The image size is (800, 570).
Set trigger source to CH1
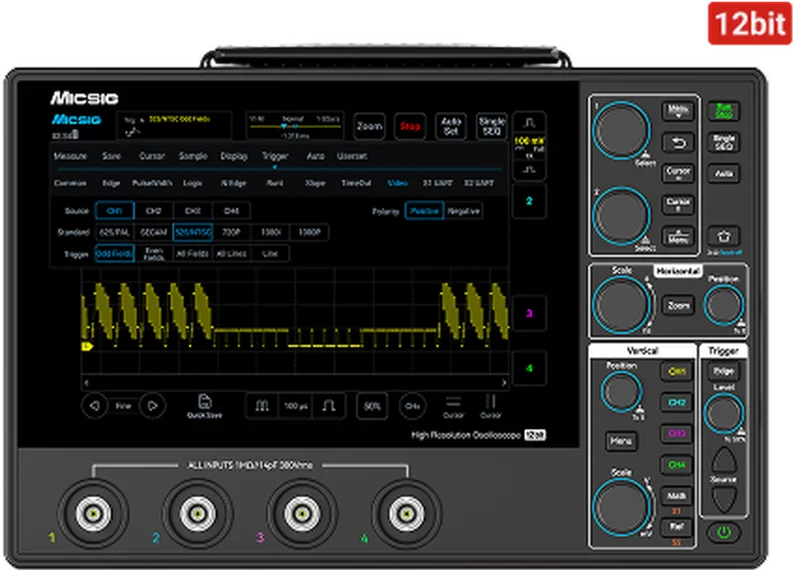[x=114, y=211]
